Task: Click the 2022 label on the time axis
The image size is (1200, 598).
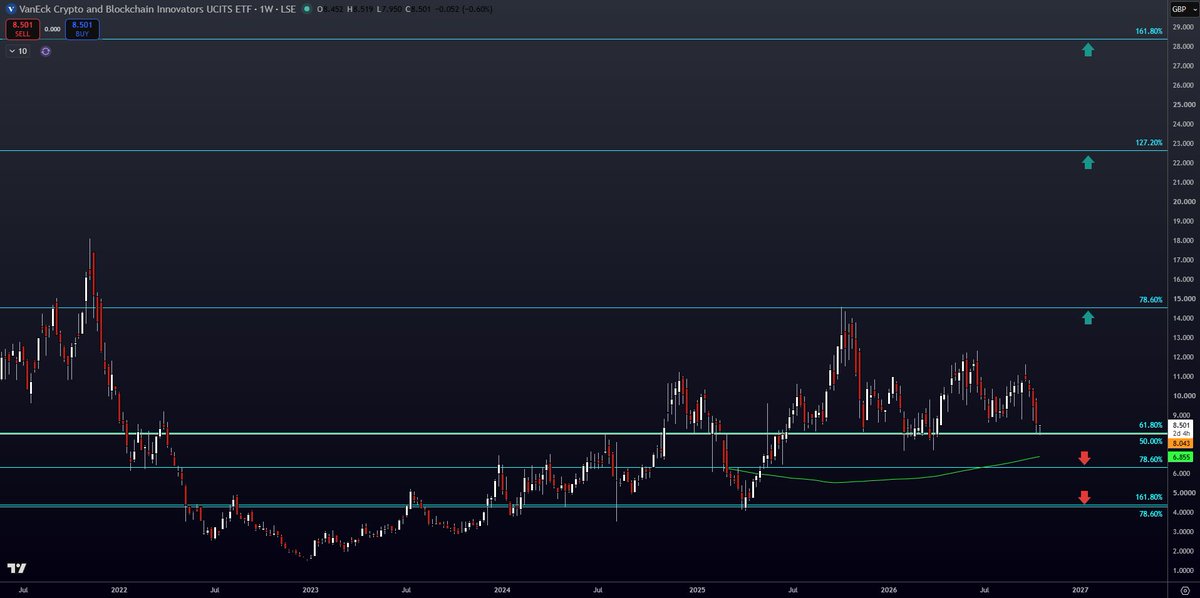Action: [119, 591]
